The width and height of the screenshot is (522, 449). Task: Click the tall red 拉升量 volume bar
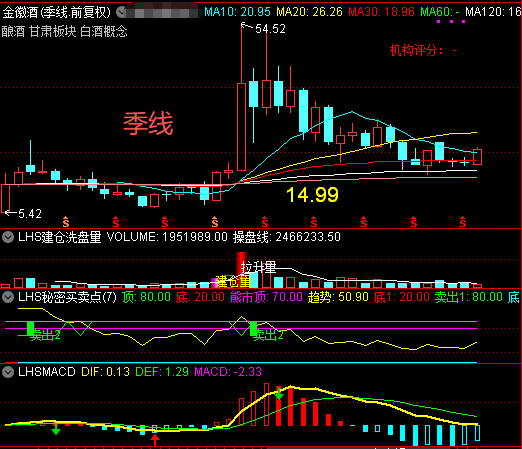[241, 270]
